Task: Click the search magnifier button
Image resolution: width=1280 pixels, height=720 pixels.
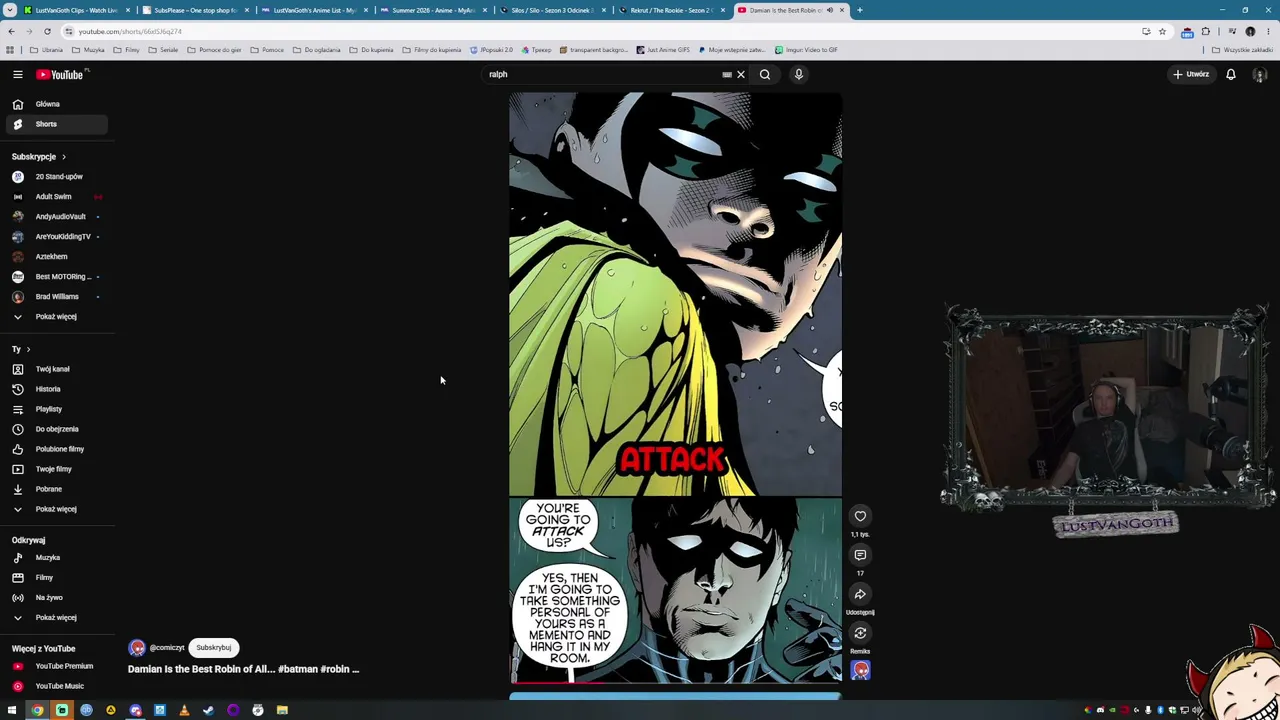Action: 765,74
